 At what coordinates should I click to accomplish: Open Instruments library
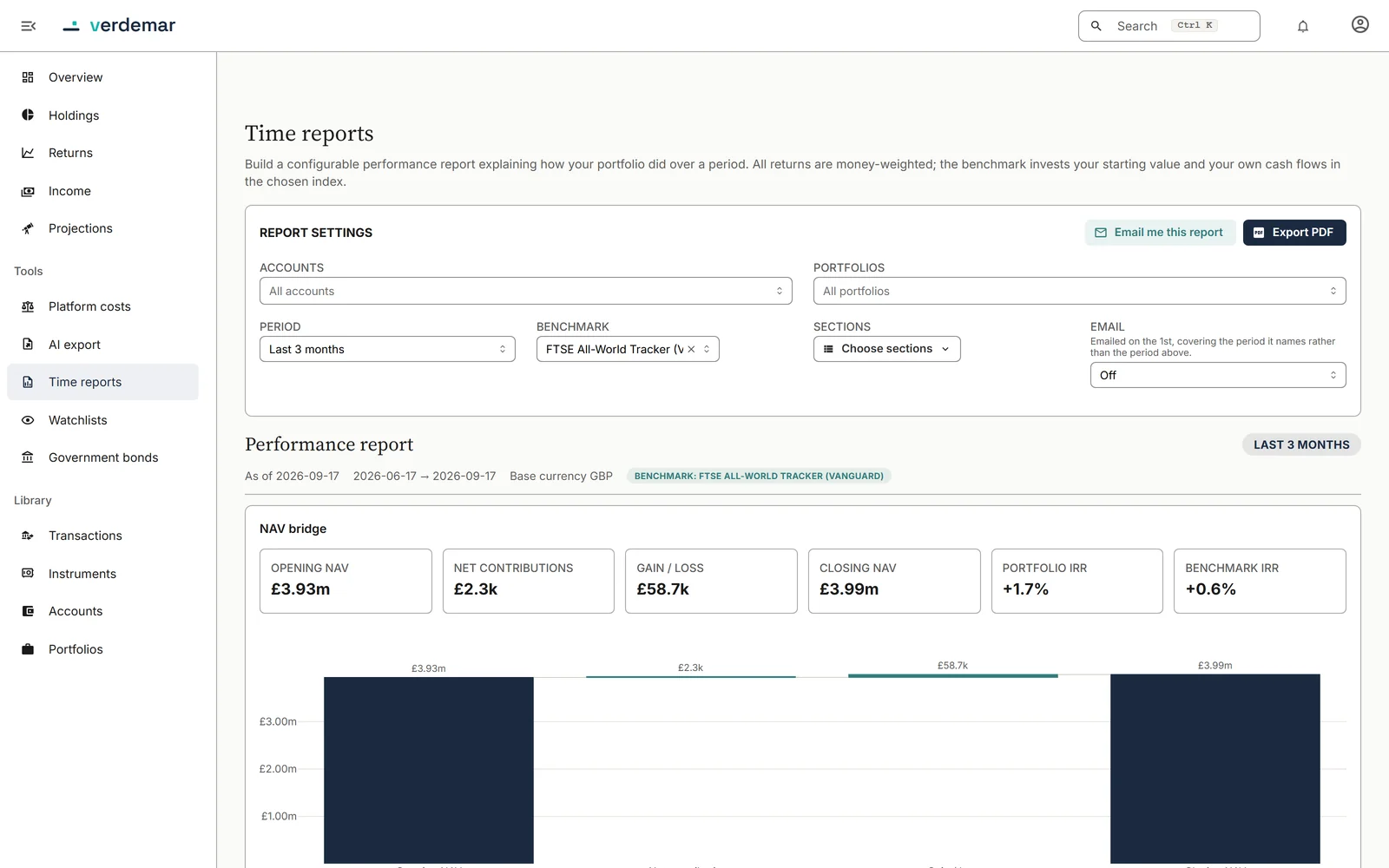[102, 573]
